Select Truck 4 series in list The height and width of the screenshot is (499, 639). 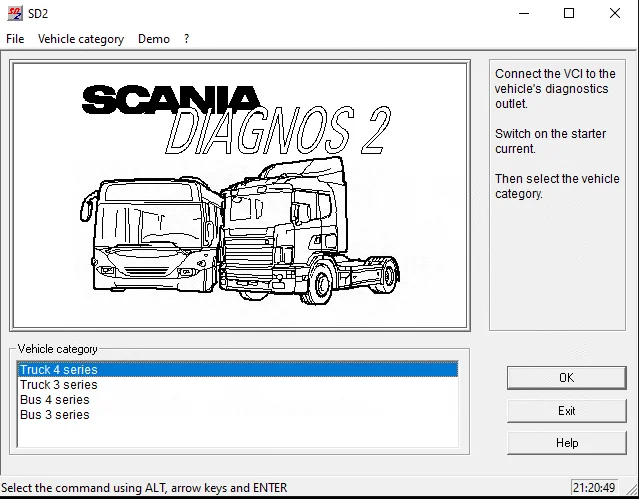coord(238,369)
